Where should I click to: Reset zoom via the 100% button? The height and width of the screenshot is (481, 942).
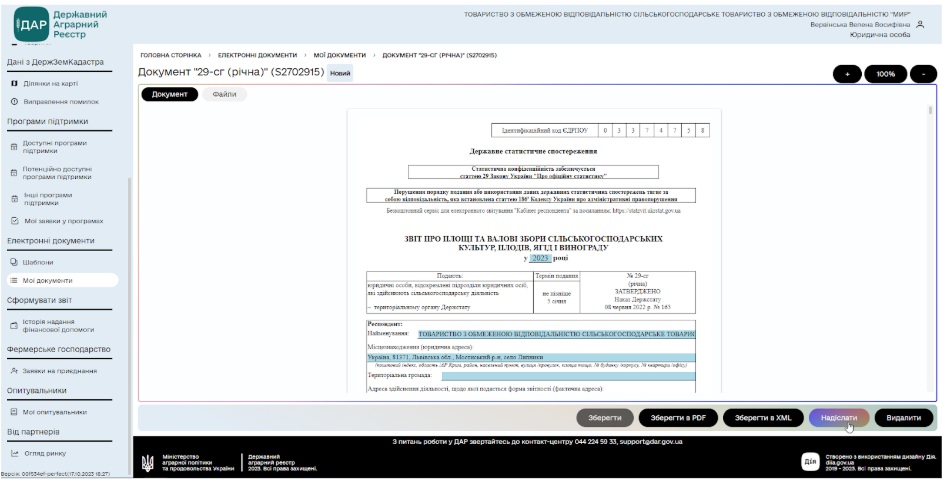886,74
